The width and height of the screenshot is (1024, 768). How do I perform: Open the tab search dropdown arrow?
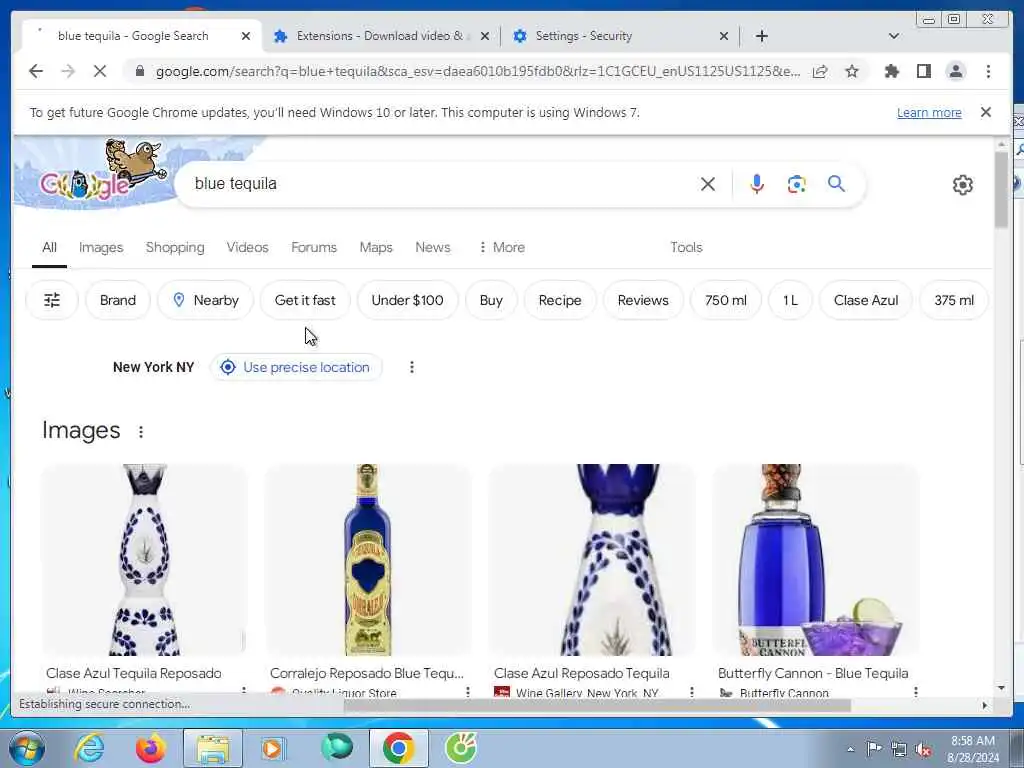tap(894, 36)
